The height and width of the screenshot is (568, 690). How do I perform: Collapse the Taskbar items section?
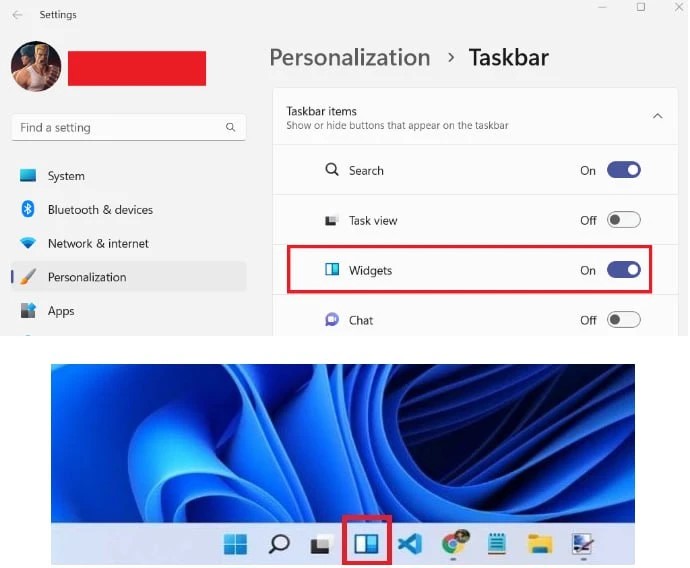[x=657, y=116]
